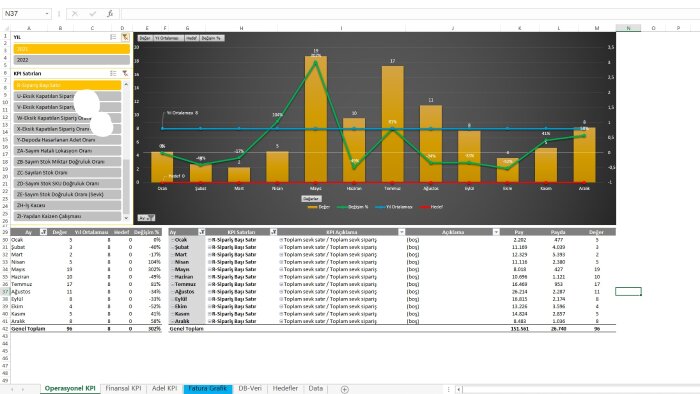Click Genel Toplam in left pivot table
This screenshot has height=394, width=700.
(x=28, y=329)
